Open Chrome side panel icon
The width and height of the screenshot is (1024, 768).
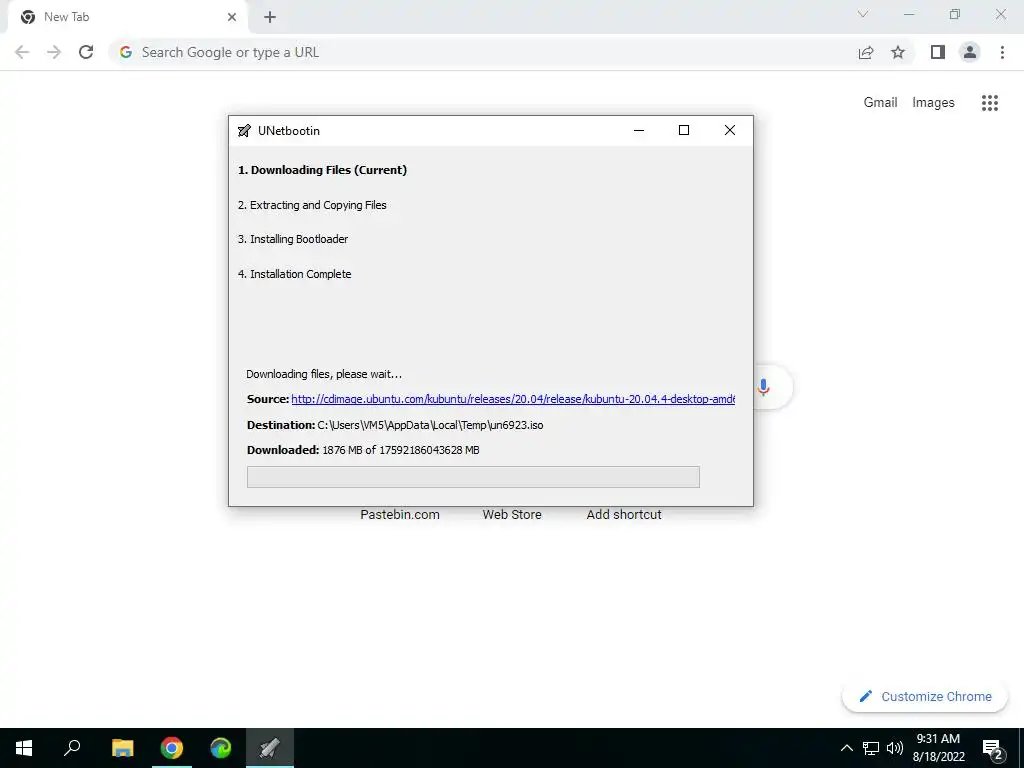[x=938, y=52]
